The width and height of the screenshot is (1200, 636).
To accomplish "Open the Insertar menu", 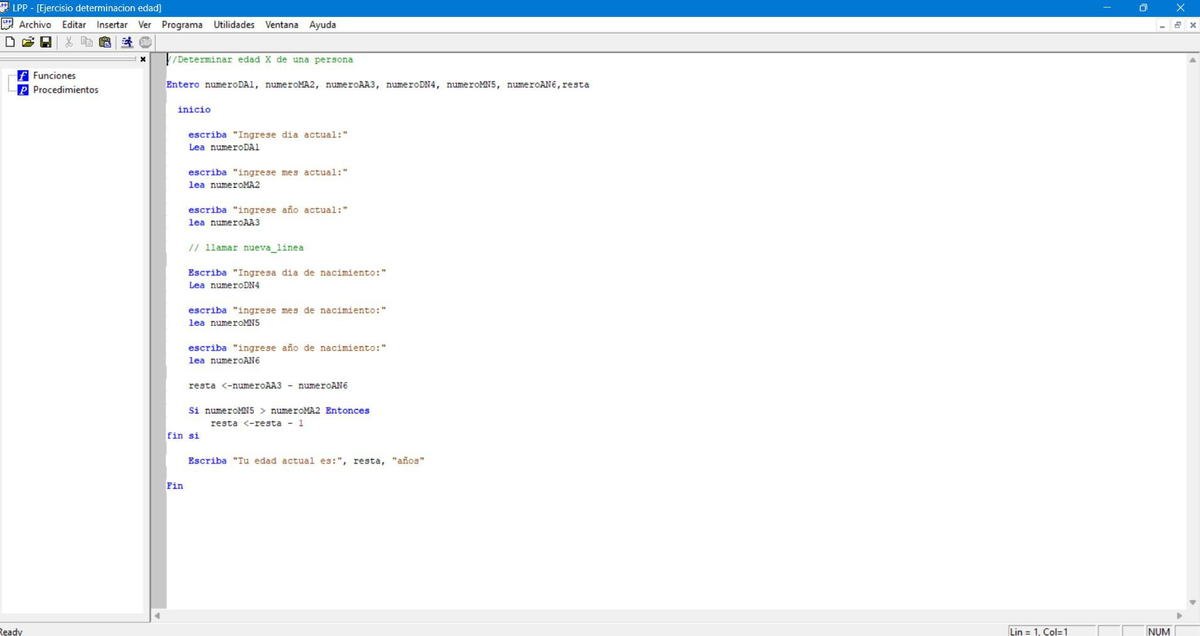I will (x=112, y=24).
